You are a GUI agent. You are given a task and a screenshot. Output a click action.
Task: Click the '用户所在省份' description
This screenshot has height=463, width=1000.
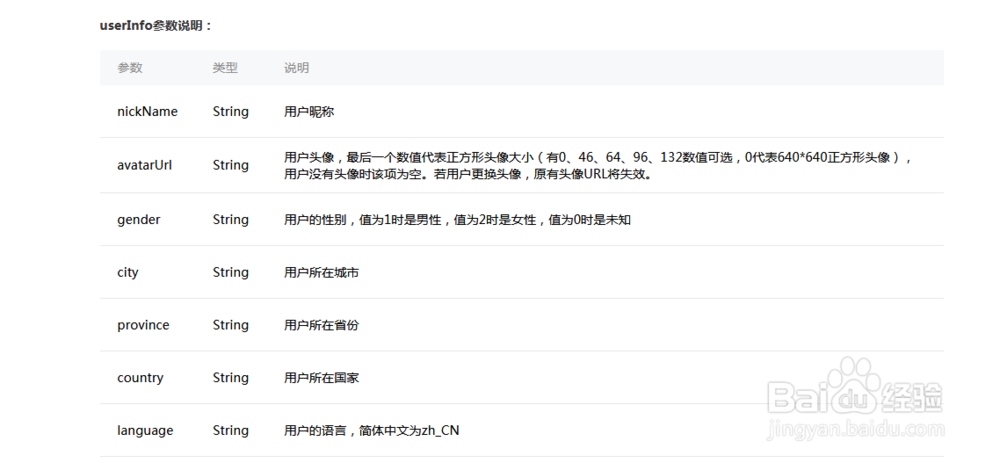tap(321, 325)
